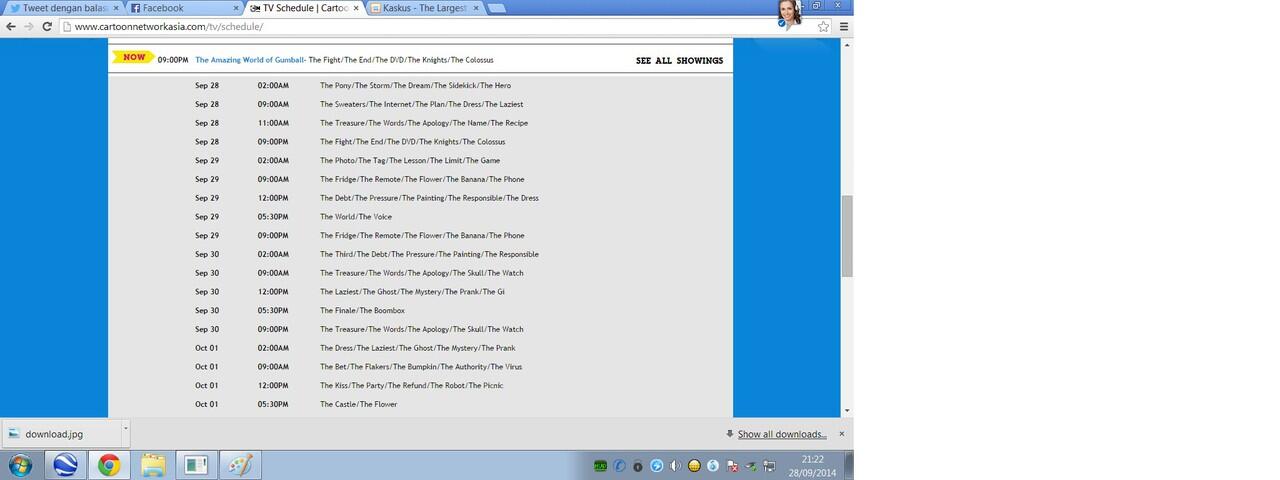1280x480 pixels.
Task: Click the scrollbar up arrow
Action: click(x=847, y=43)
